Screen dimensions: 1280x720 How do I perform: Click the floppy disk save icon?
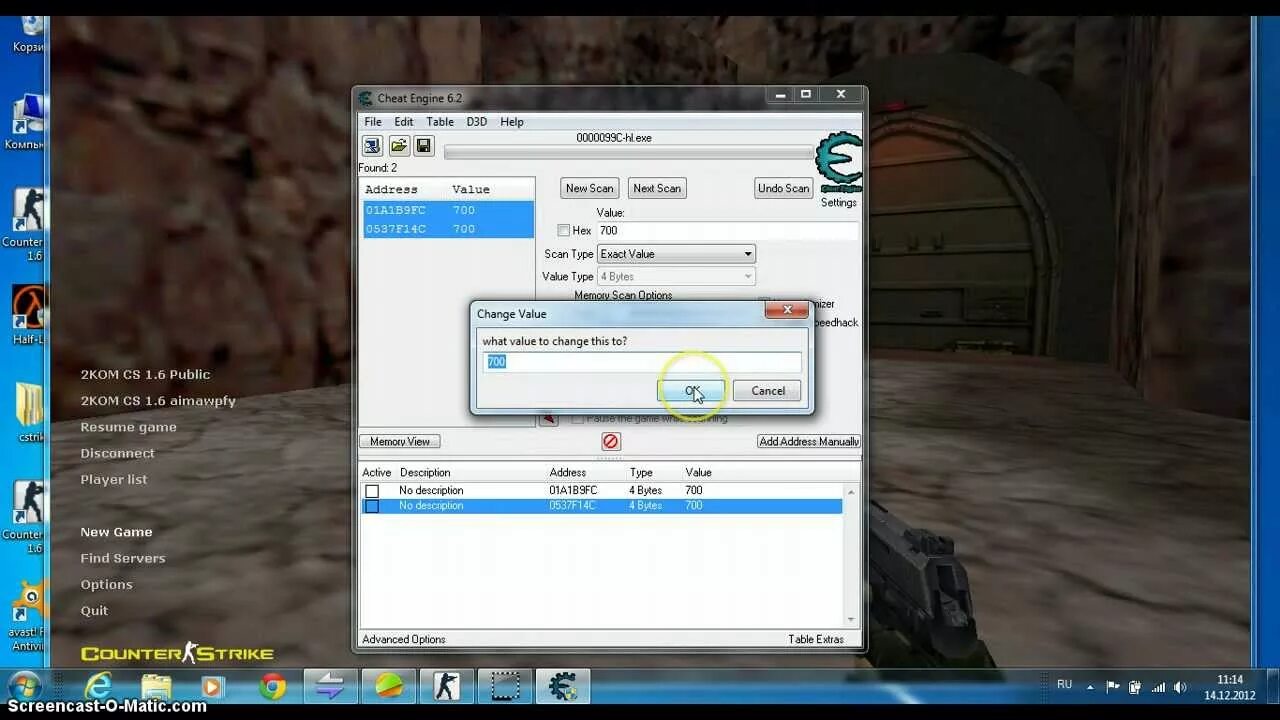pos(424,146)
